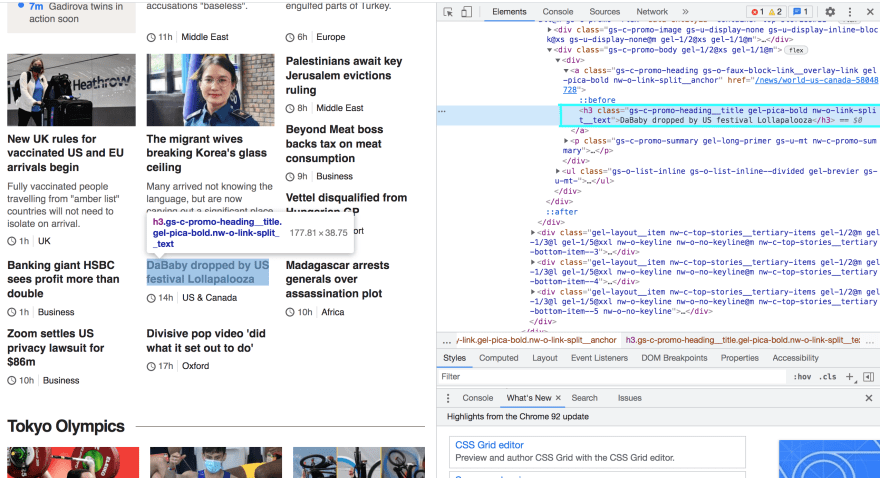Open Banking giant HSBC profit headline
880x478 pixels.
[x=63, y=279]
